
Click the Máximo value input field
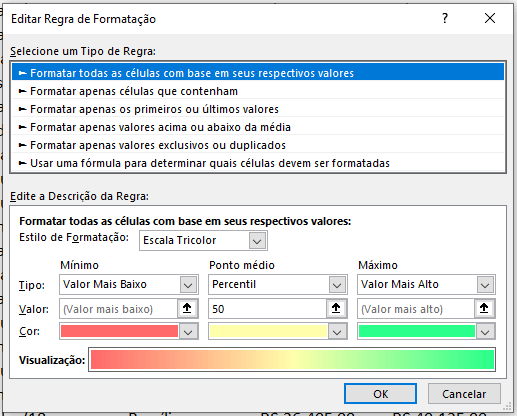coord(416,309)
